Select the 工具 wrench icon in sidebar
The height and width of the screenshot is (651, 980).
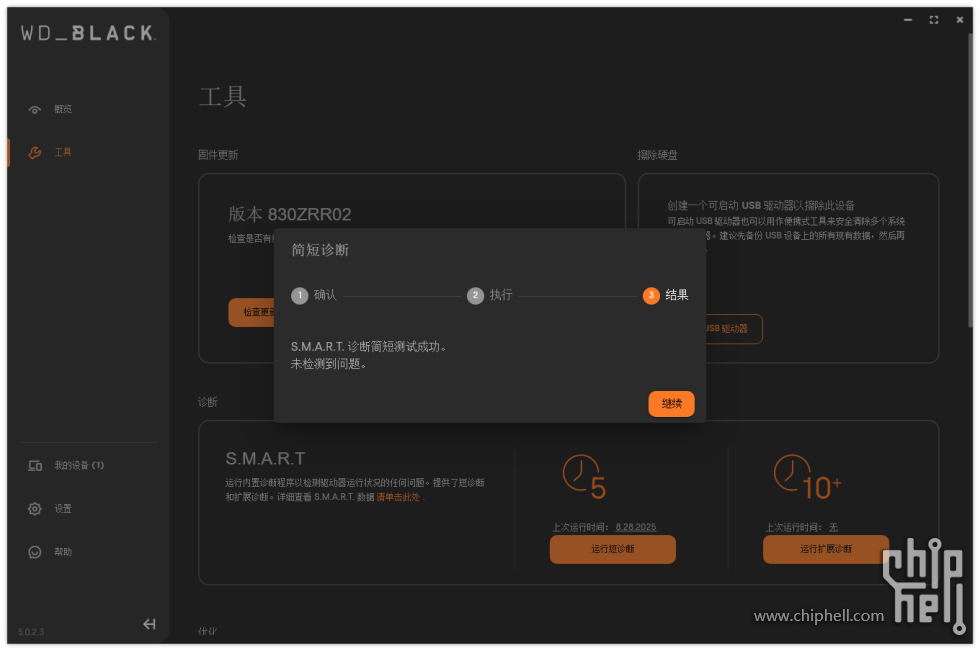[x=35, y=152]
